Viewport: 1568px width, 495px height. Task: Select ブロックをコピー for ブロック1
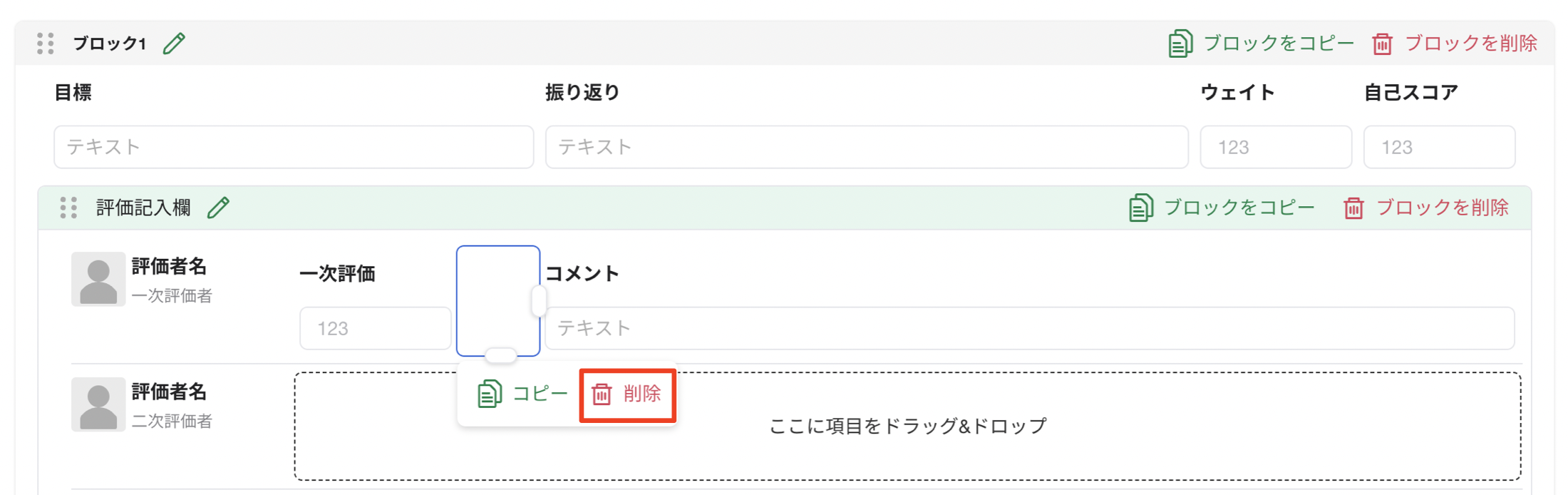pos(1276,43)
